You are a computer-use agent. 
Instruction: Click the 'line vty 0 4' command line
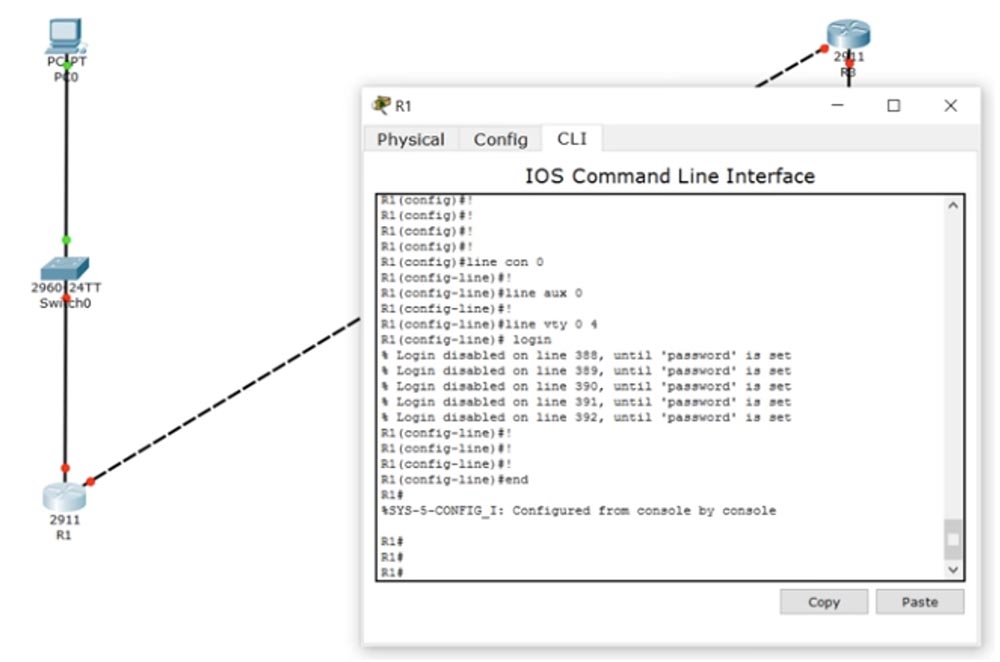pos(489,324)
